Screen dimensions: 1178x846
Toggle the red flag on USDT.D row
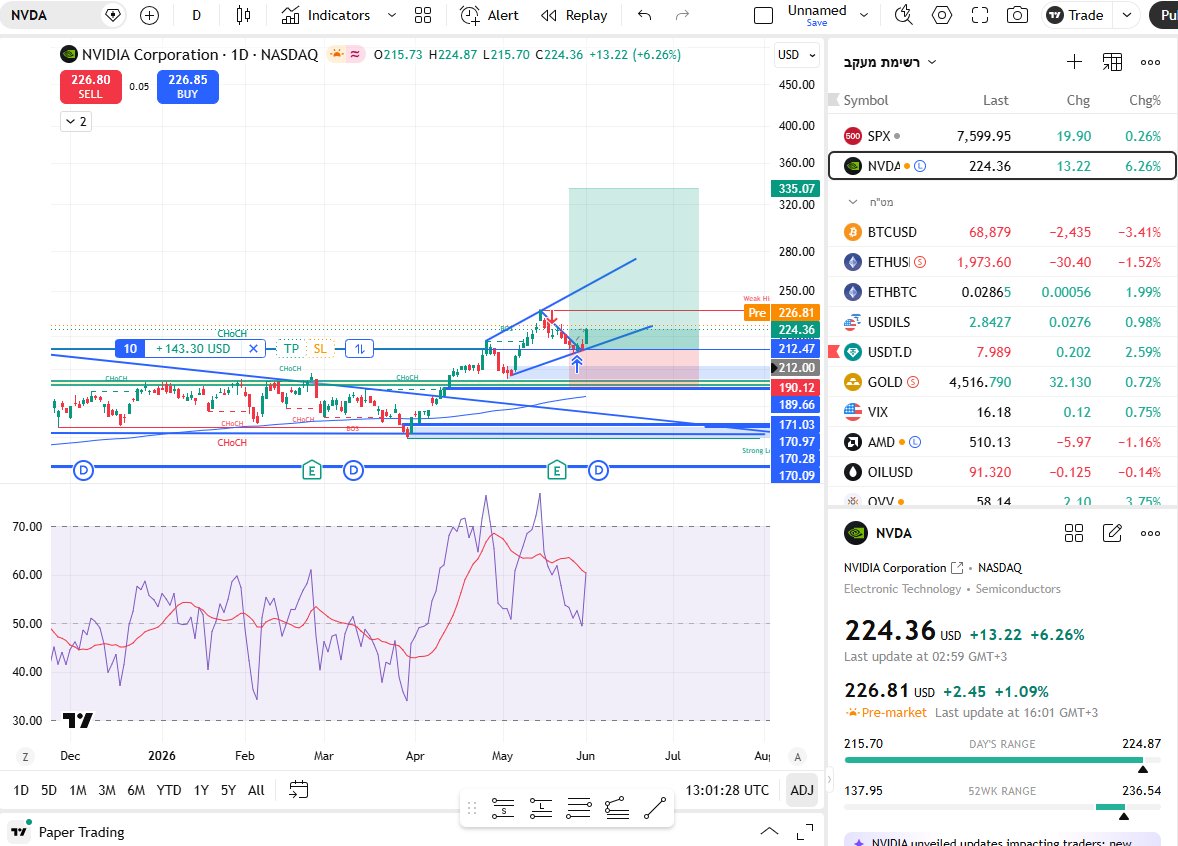click(832, 352)
